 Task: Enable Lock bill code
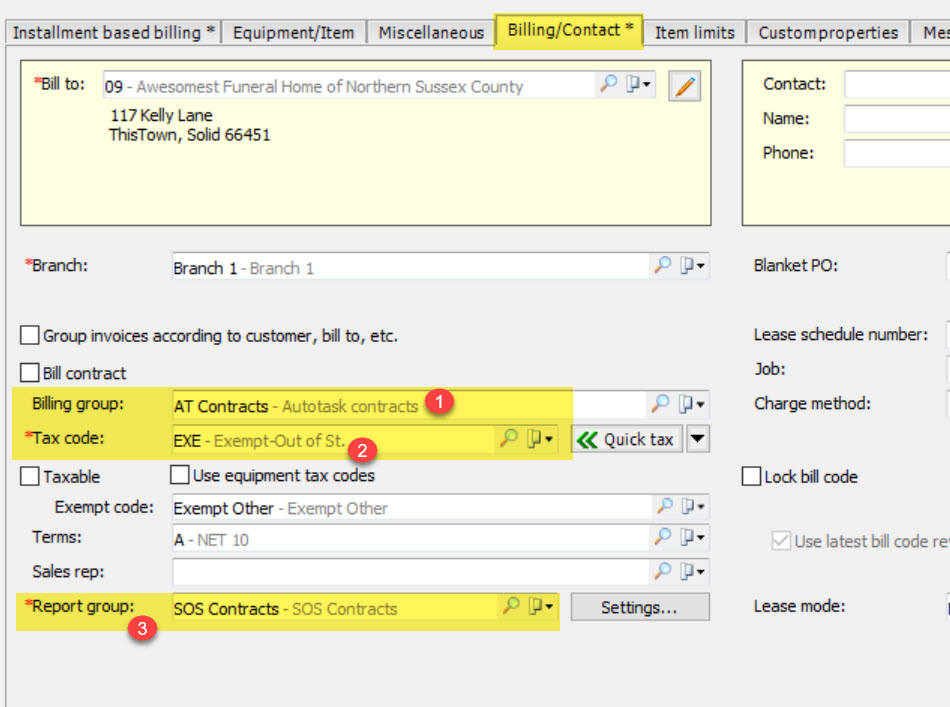click(751, 477)
